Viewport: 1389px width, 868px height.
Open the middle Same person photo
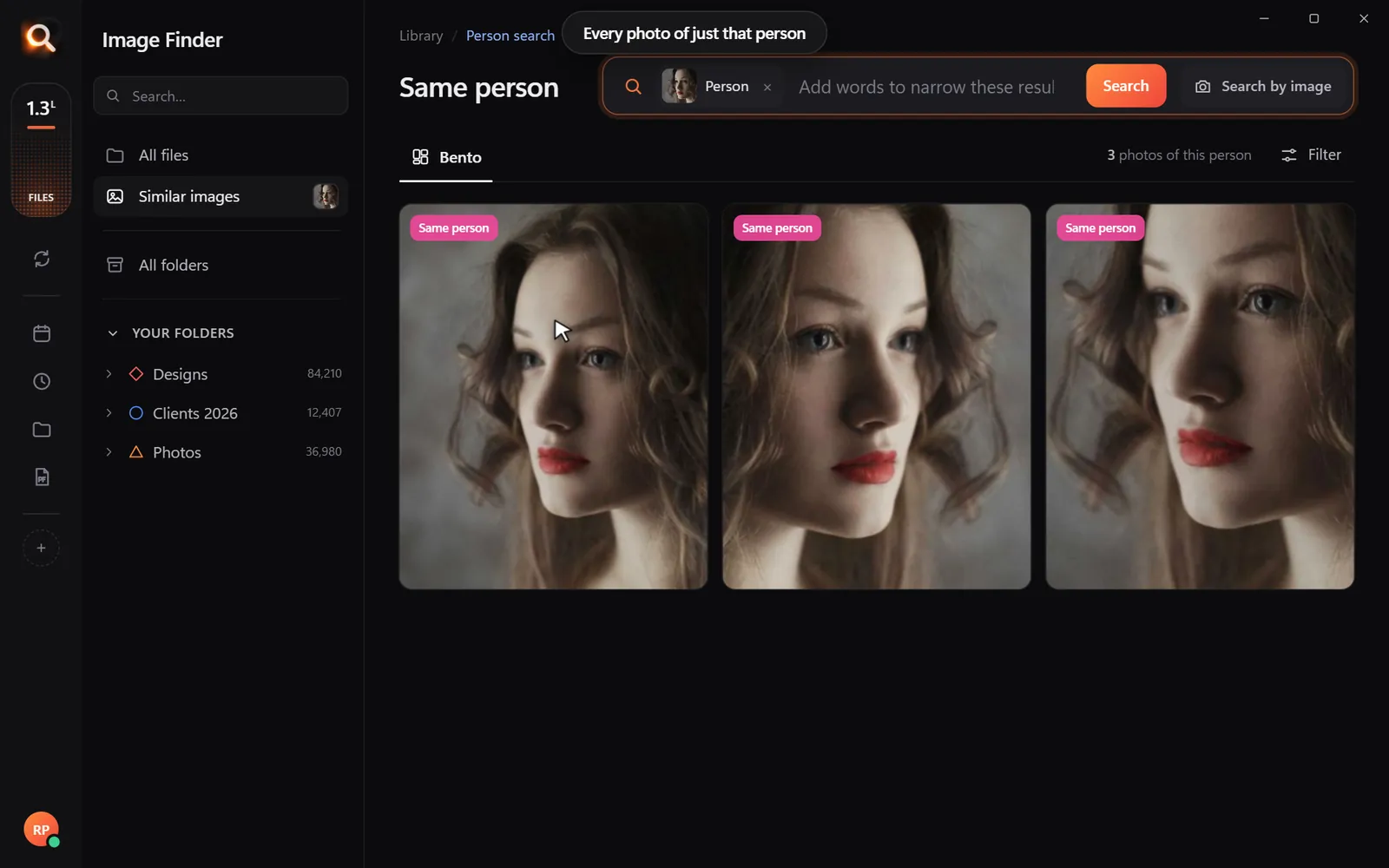click(876, 397)
